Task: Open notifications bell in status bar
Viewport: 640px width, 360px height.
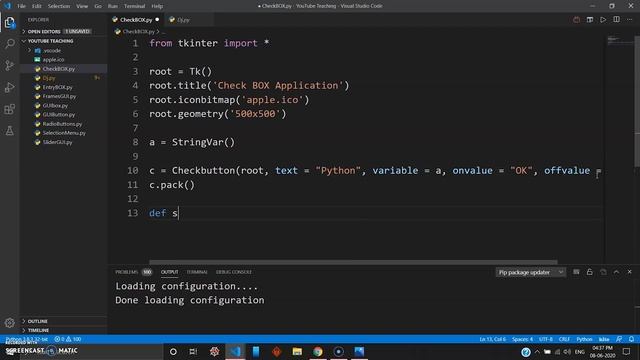Action: [x=631, y=339]
